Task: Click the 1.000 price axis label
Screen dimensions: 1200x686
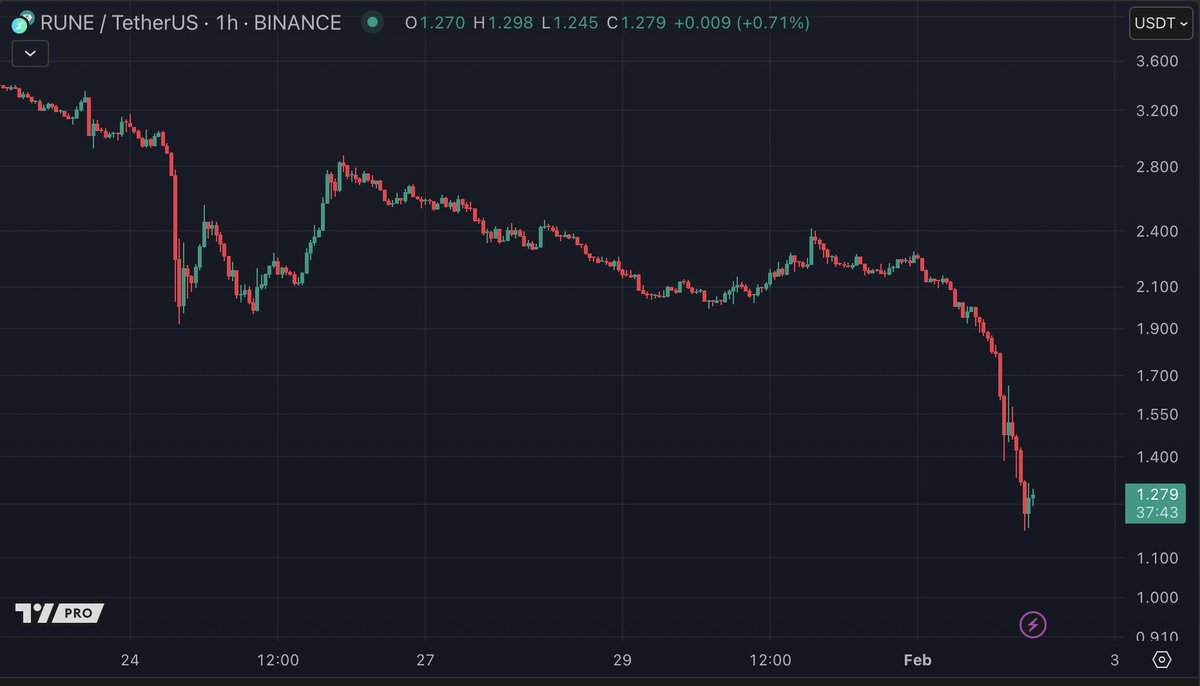Action: coord(1158,598)
